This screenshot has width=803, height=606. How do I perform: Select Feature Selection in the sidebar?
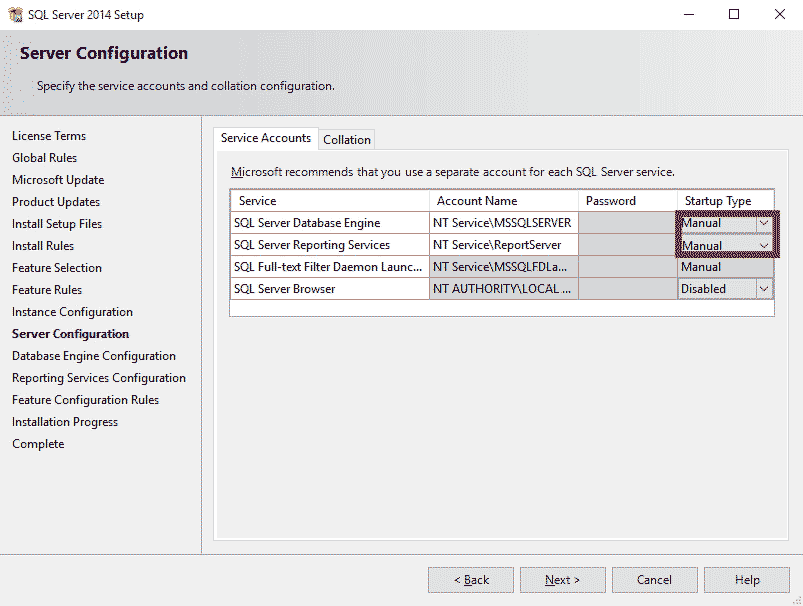tap(57, 267)
